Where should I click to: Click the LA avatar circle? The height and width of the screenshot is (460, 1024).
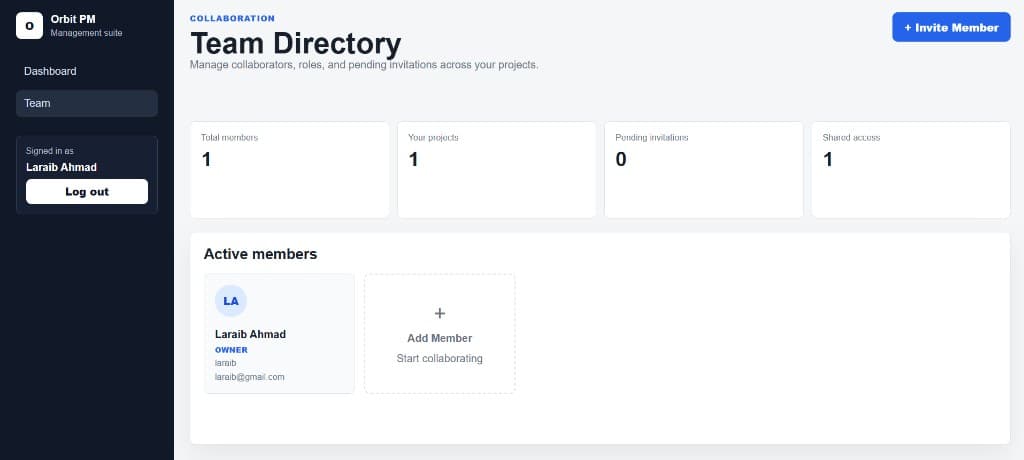coord(231,301)
